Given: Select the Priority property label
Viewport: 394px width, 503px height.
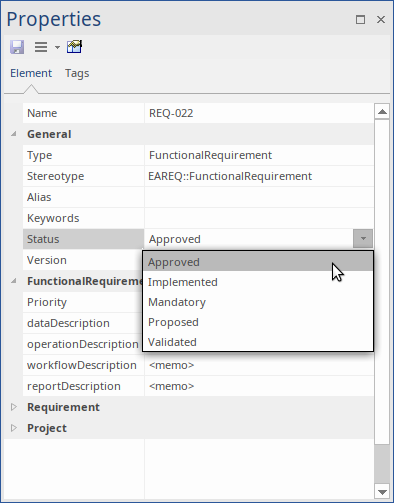Looking at the screenshot, I should (x=47, y=302).
